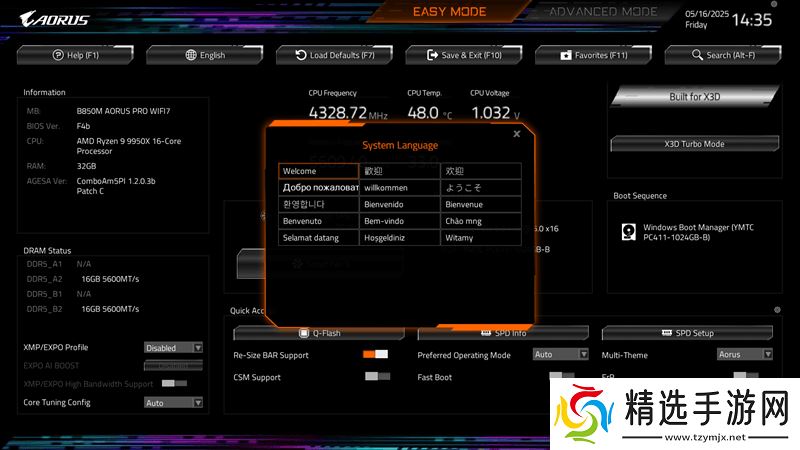Expand the Core Tuning Config dropdown
This screenshot has width=800, height=450.
173,402
